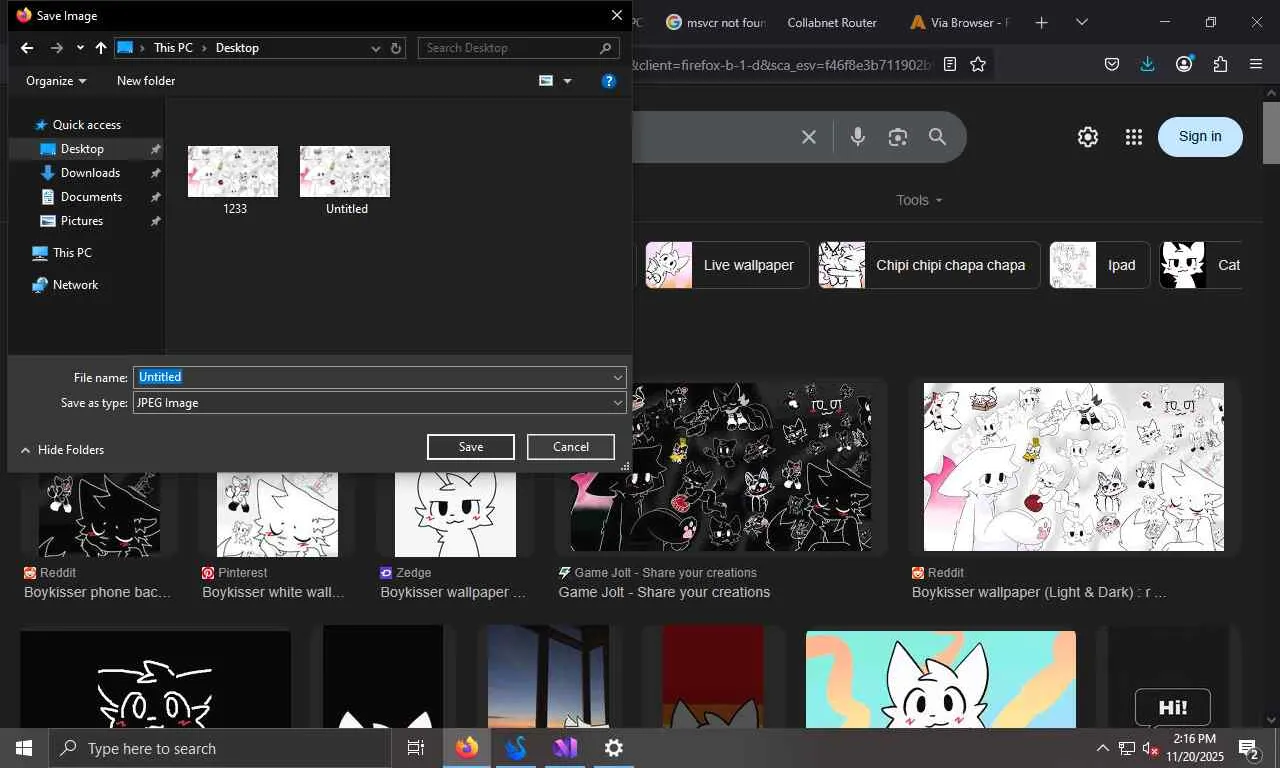Go forward in Save Image dialog
The image size is (1280, 768).
tap(57, 48)
